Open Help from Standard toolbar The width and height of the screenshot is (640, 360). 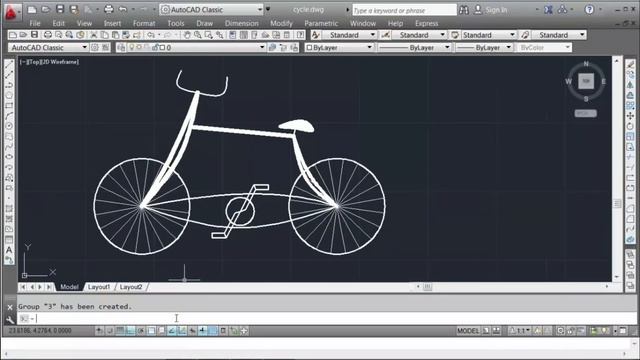[300, 35]
